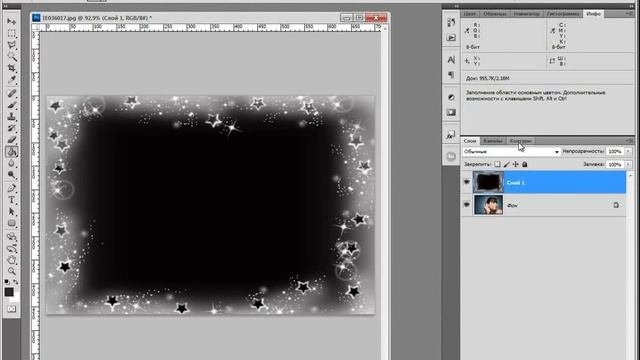Expand the Заливка fill slider arrow
Screen dimensions: 640x360
629,164
